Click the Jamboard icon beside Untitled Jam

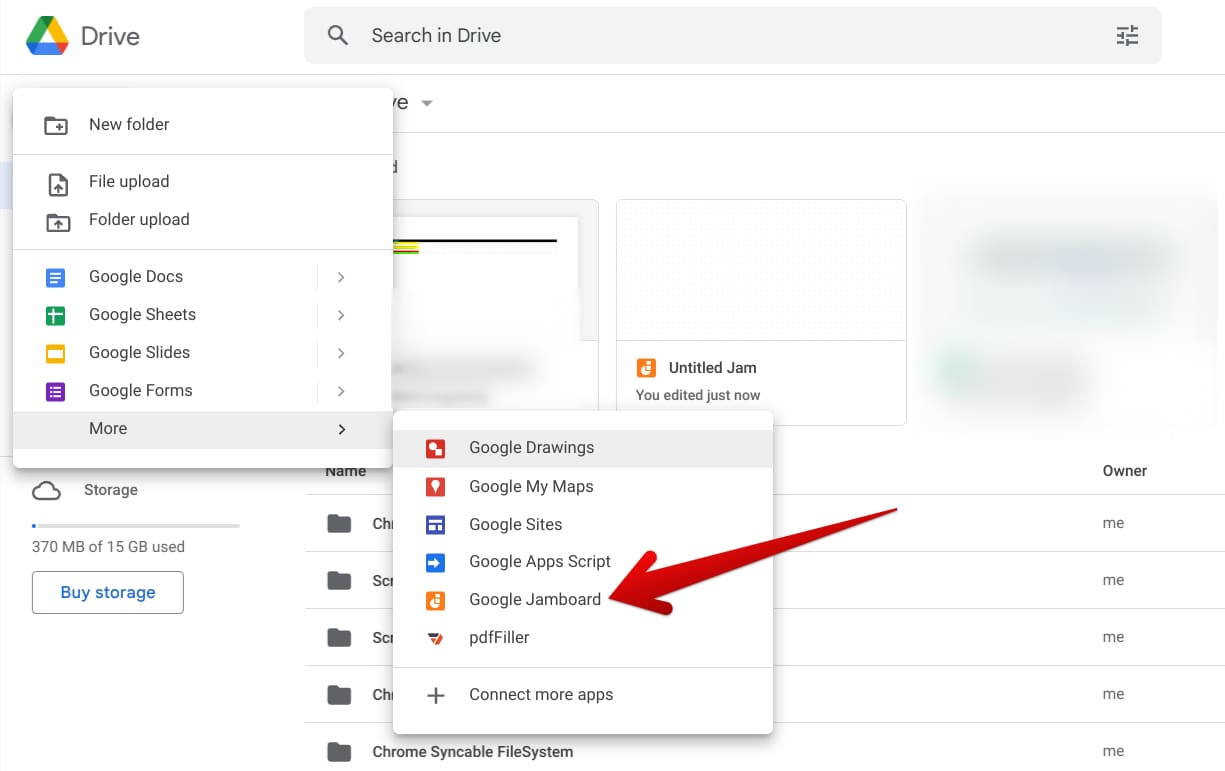point(646,368)
